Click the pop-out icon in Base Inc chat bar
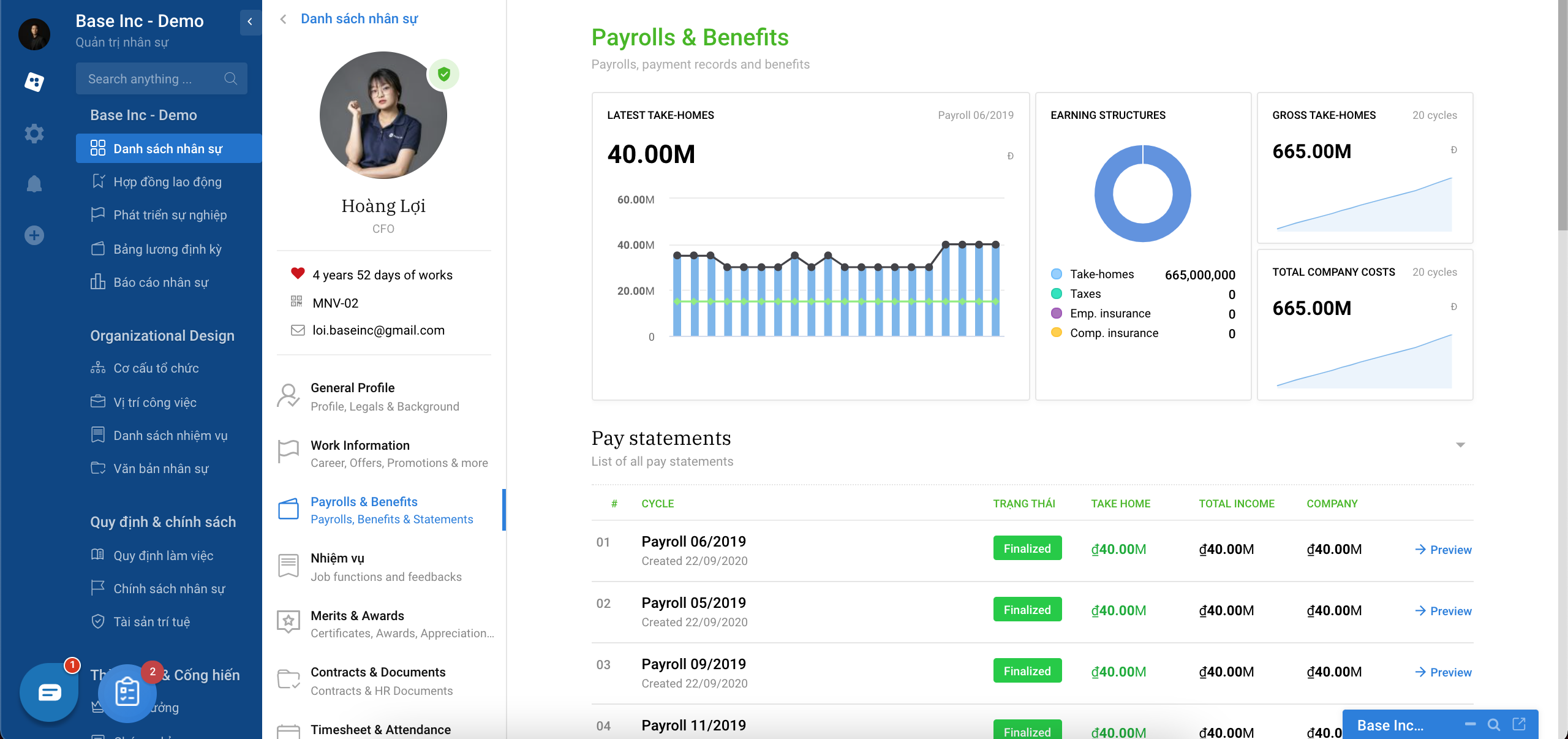Screen dimensions: 1568x739 [x=1519, y=725]
